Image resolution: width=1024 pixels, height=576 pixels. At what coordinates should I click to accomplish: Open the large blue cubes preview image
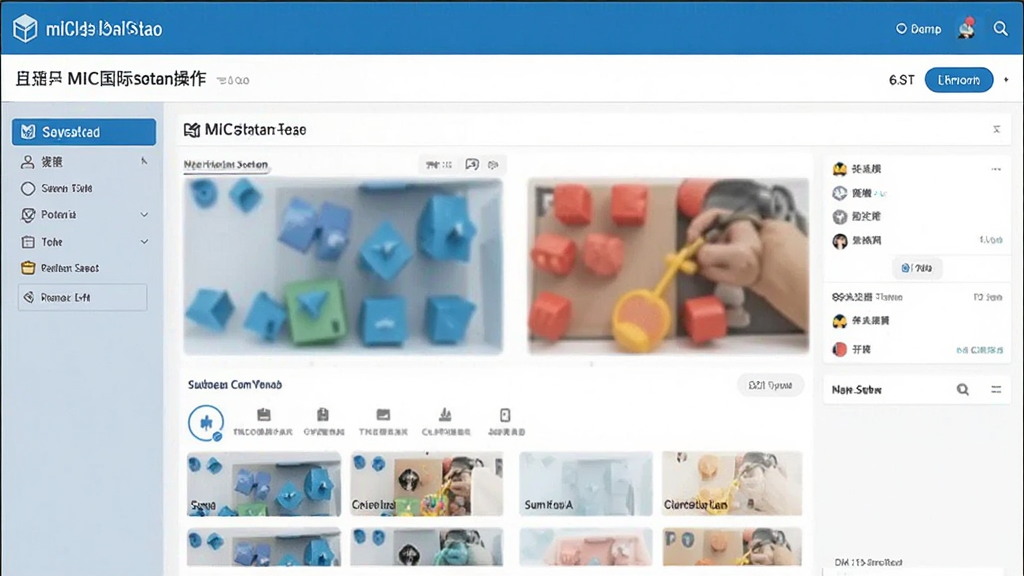(x=344, y=266)
